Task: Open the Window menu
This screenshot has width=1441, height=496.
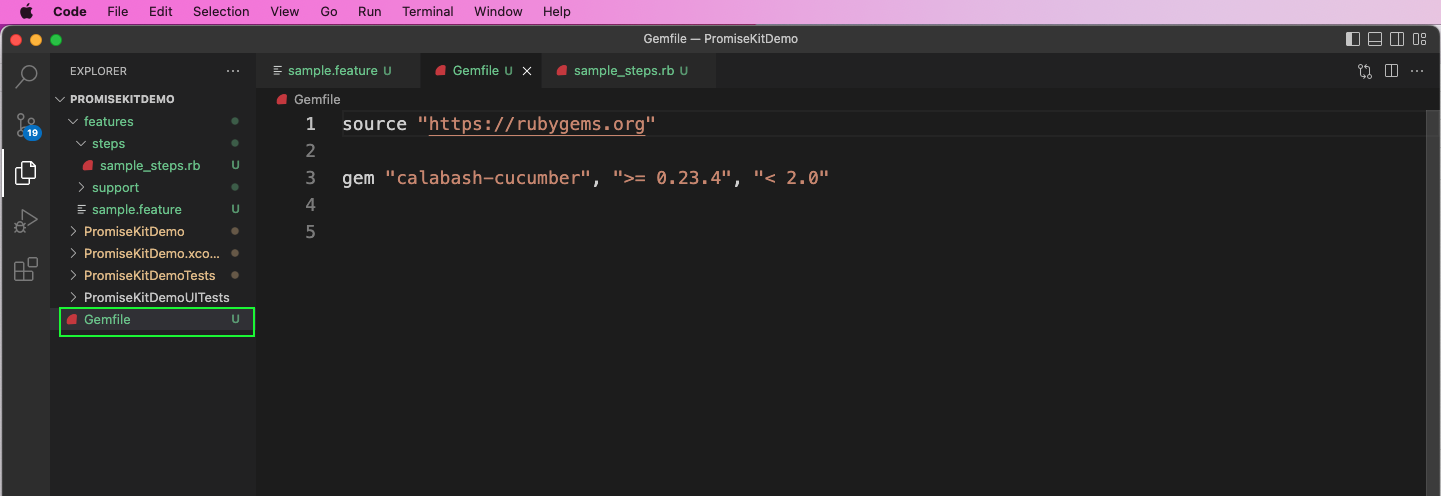Action: point(498,12)
